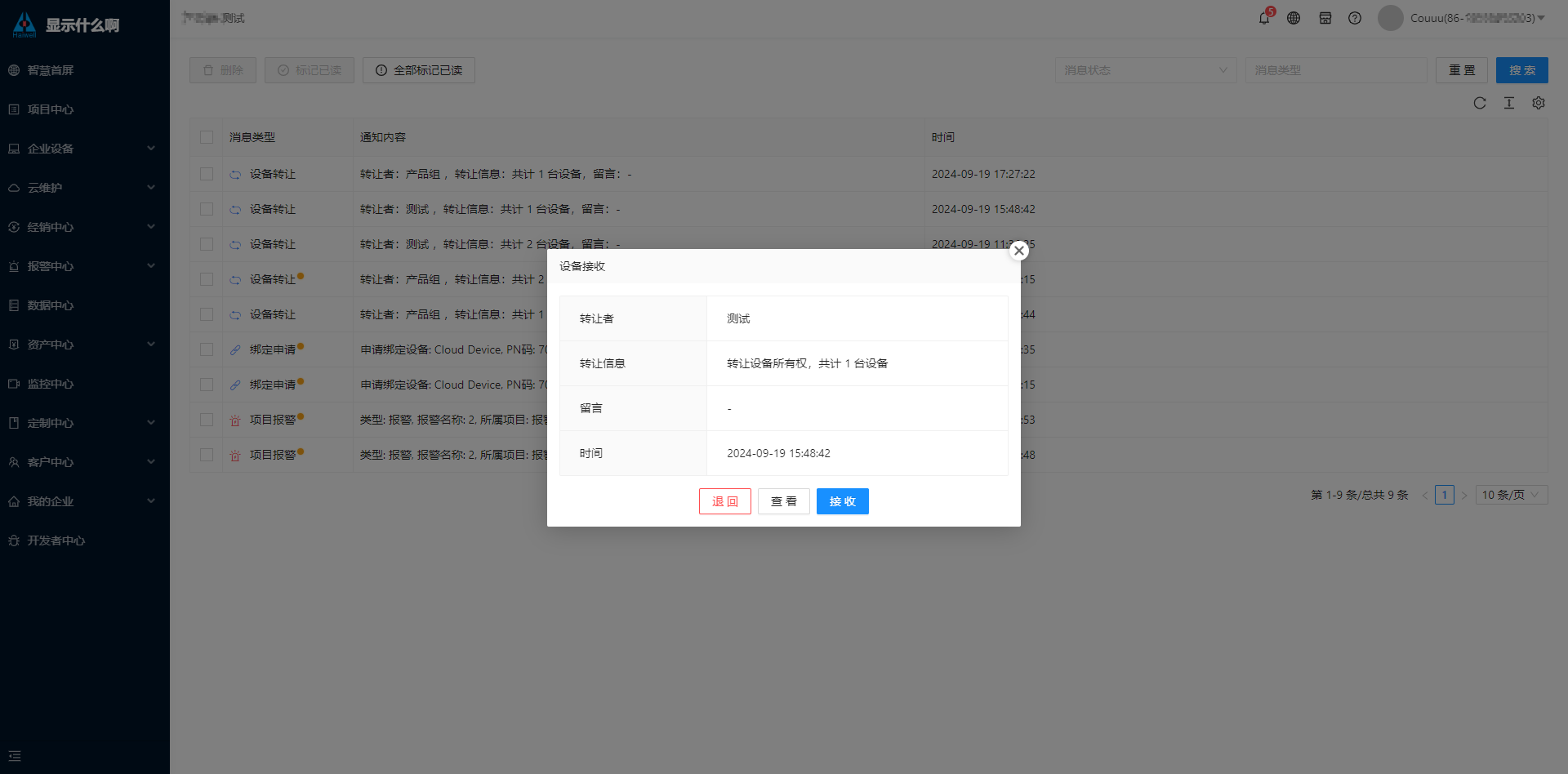This screenshot has width=1568, height=774.
Task: Open 数据中心 in the sidebar
Action: coord(85,305)
